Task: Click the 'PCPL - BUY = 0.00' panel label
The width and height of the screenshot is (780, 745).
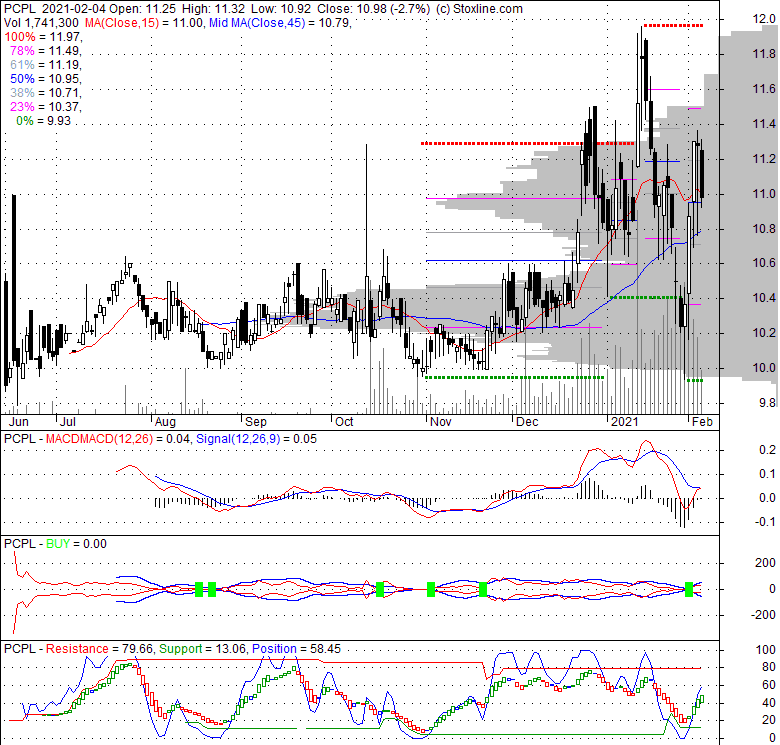Action: point(55,544)
